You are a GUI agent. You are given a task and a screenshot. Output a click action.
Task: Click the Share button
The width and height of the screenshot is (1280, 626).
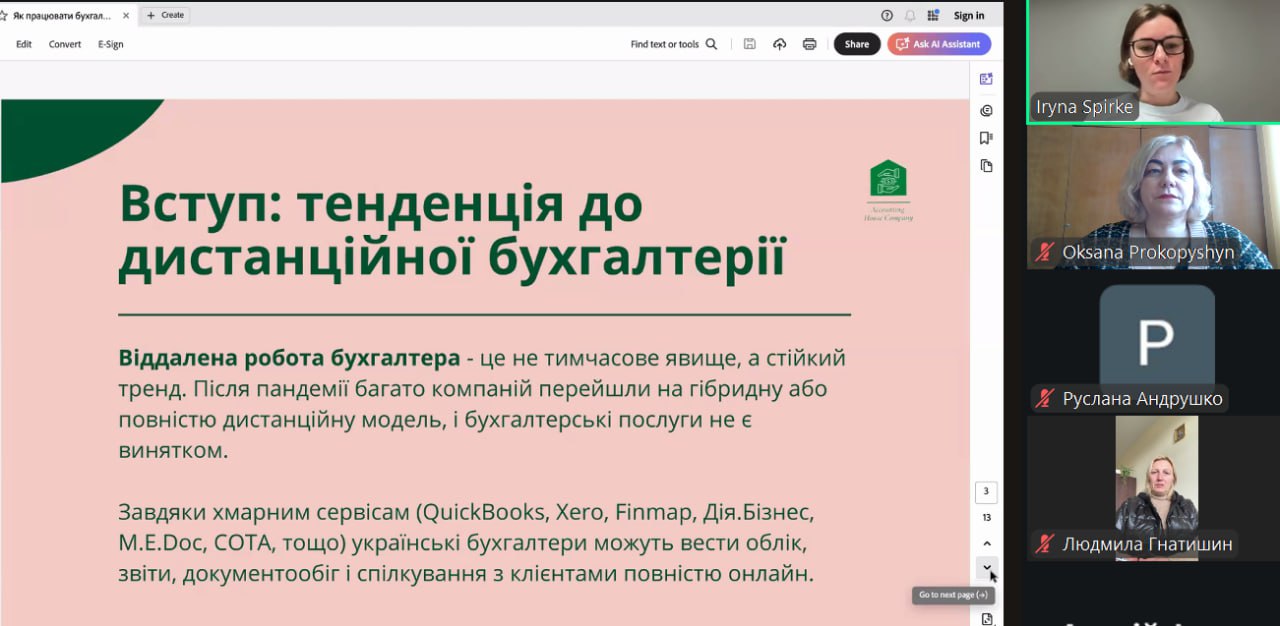[857, 44]
